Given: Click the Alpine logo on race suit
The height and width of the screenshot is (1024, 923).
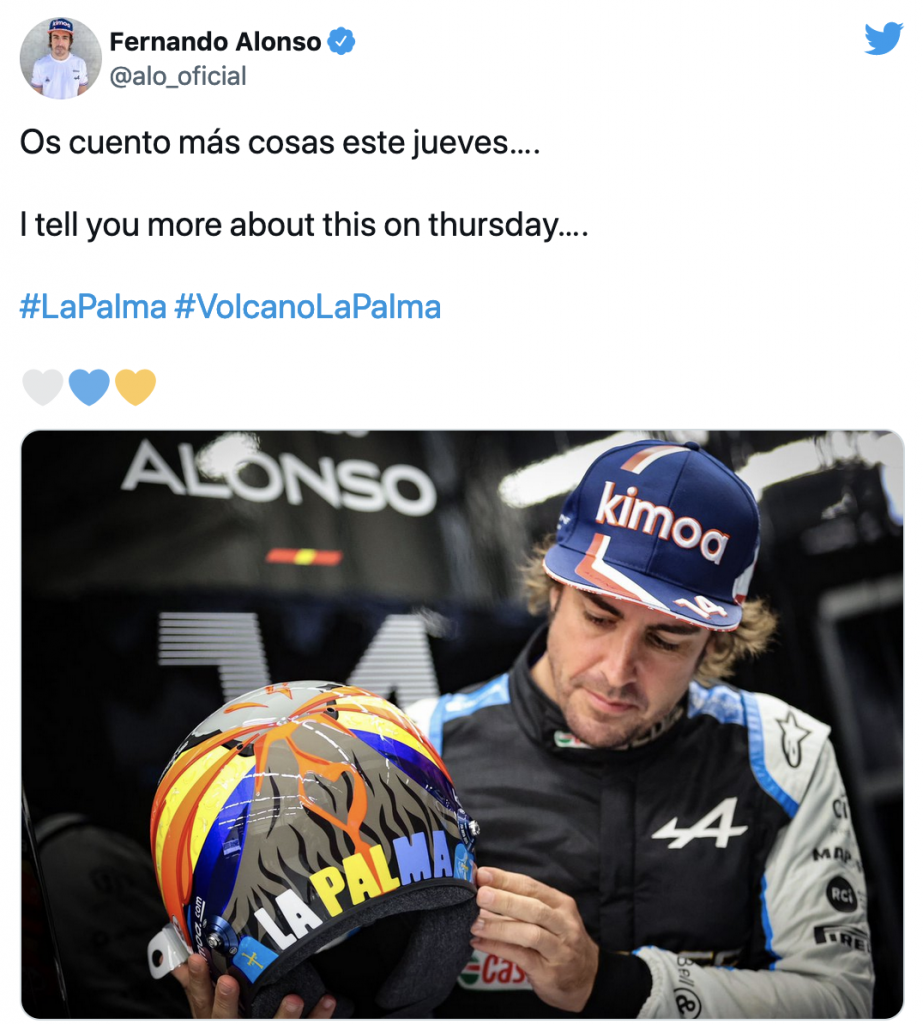Looking at the screenshot, I should [x=700, y=824].
